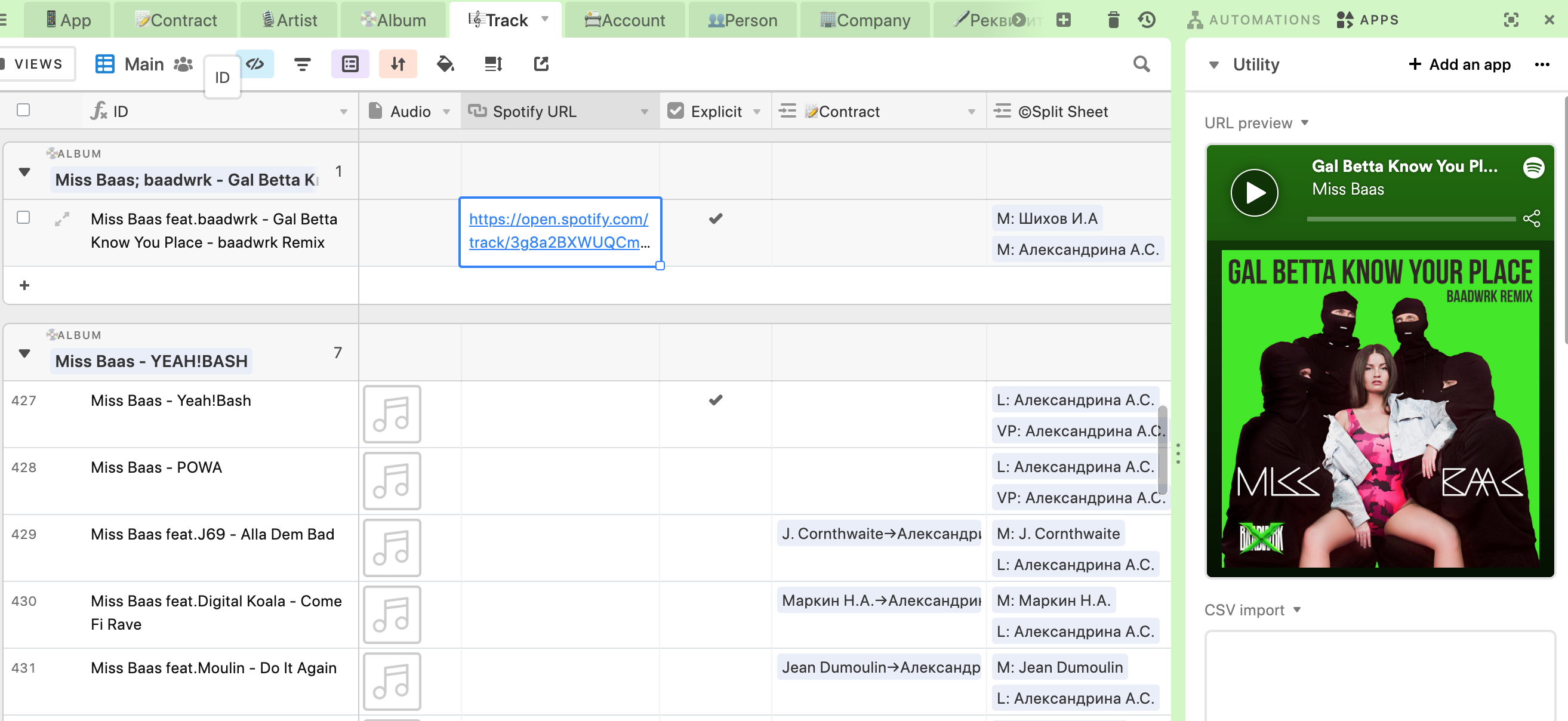This screenshot has width=1568, height=721.
Task: Collapse the Utility apps section
Action: pos(1213,65)
